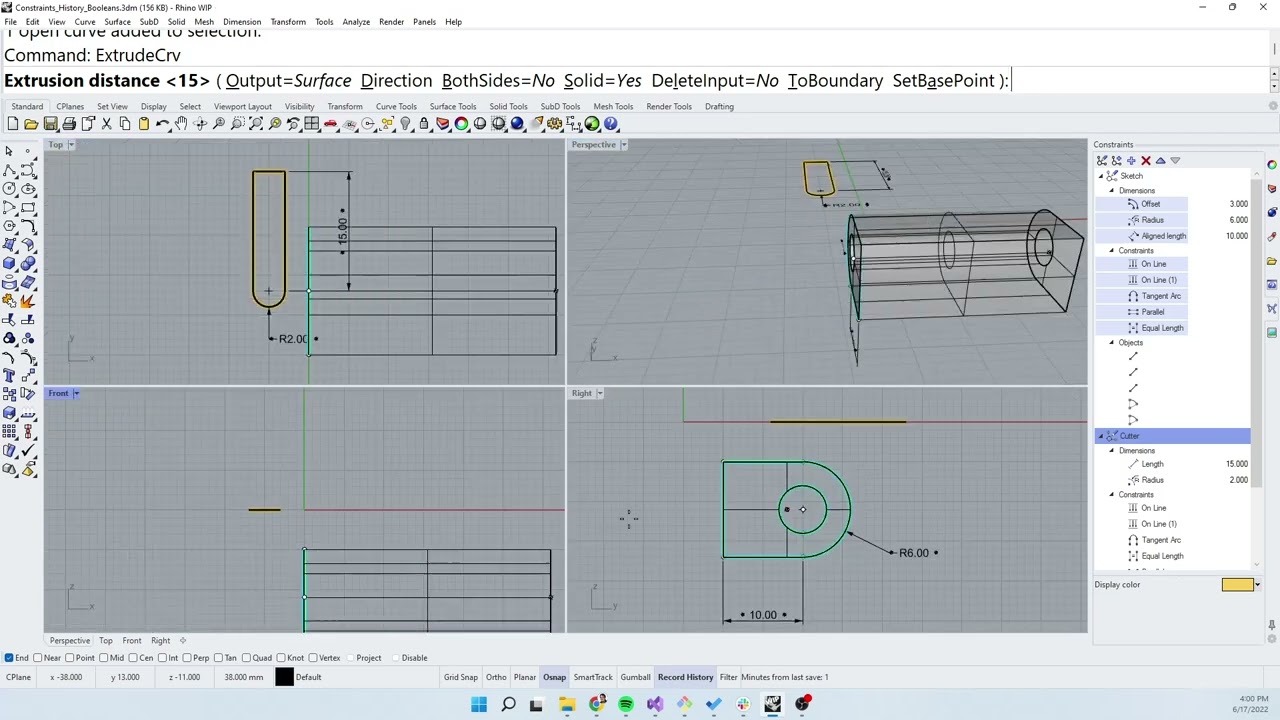Enable the Perp osnap checkbox
This screenshot has width=1280, height=720.
tap(188, 658)
